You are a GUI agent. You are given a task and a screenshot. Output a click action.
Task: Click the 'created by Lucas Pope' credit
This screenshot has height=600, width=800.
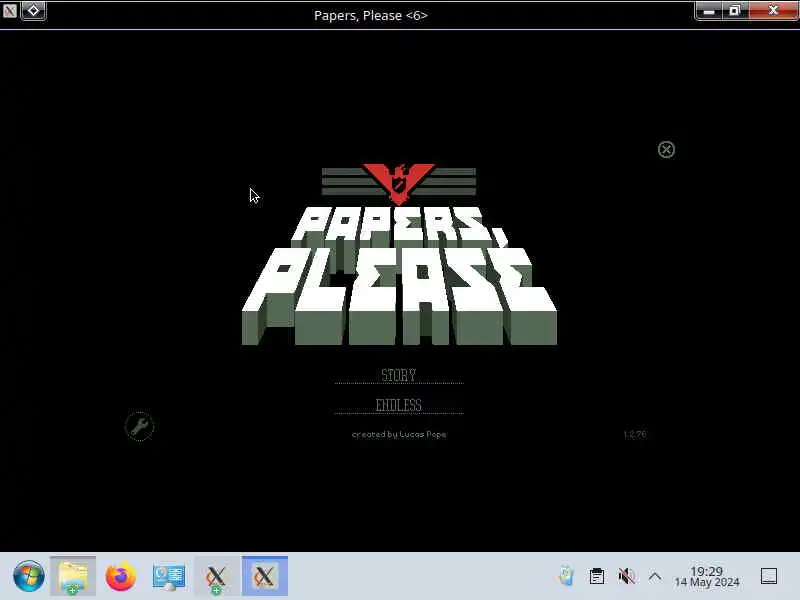[x=399, y=435]
